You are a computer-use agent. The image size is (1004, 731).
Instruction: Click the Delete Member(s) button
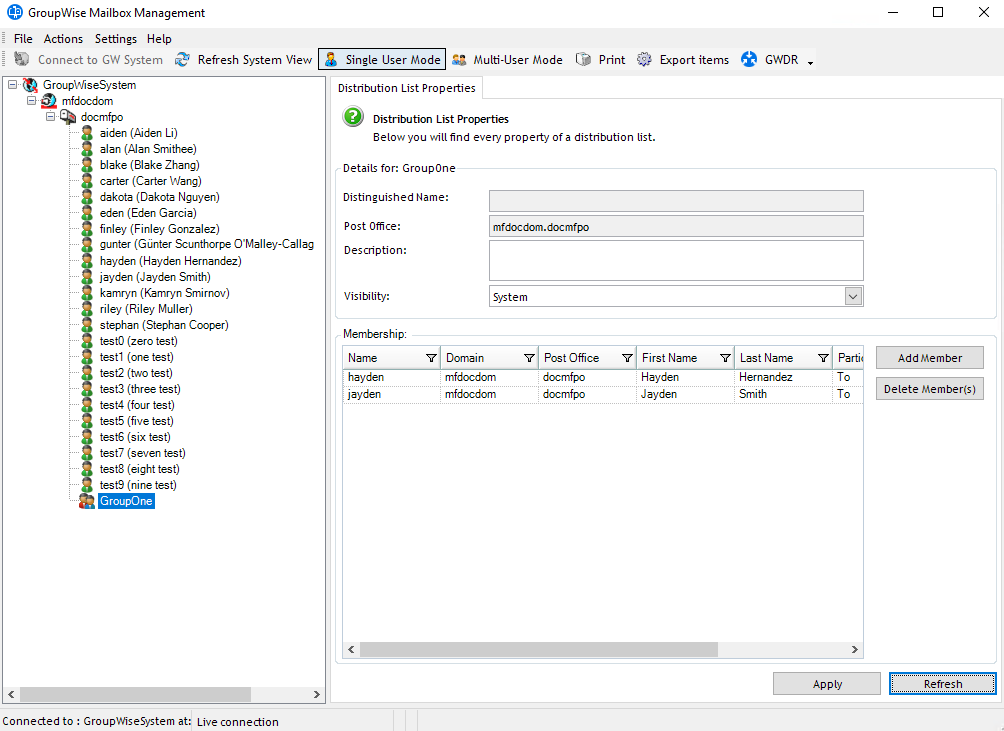coord(930,389)
